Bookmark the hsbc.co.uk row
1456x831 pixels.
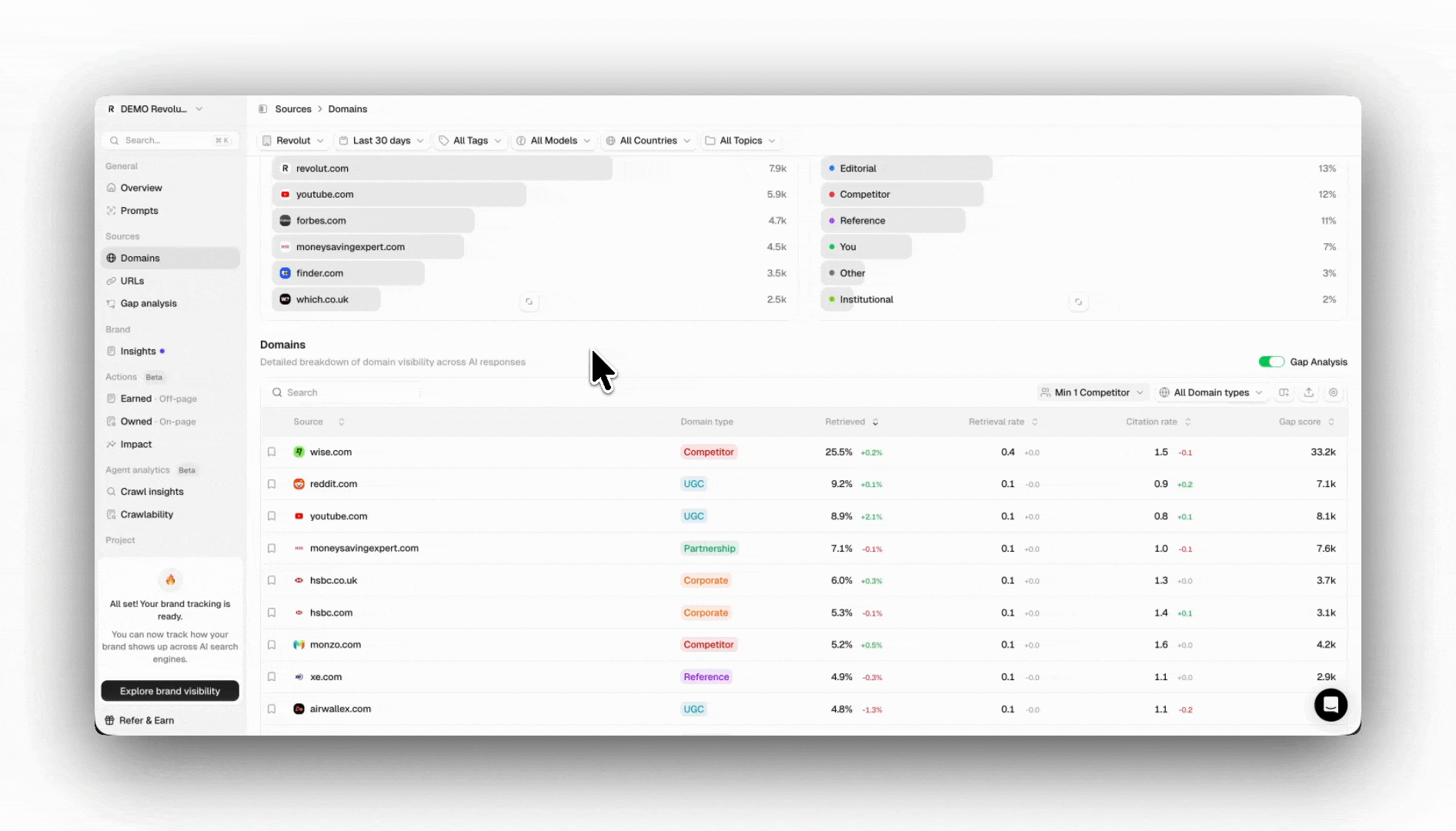(272, 581)
